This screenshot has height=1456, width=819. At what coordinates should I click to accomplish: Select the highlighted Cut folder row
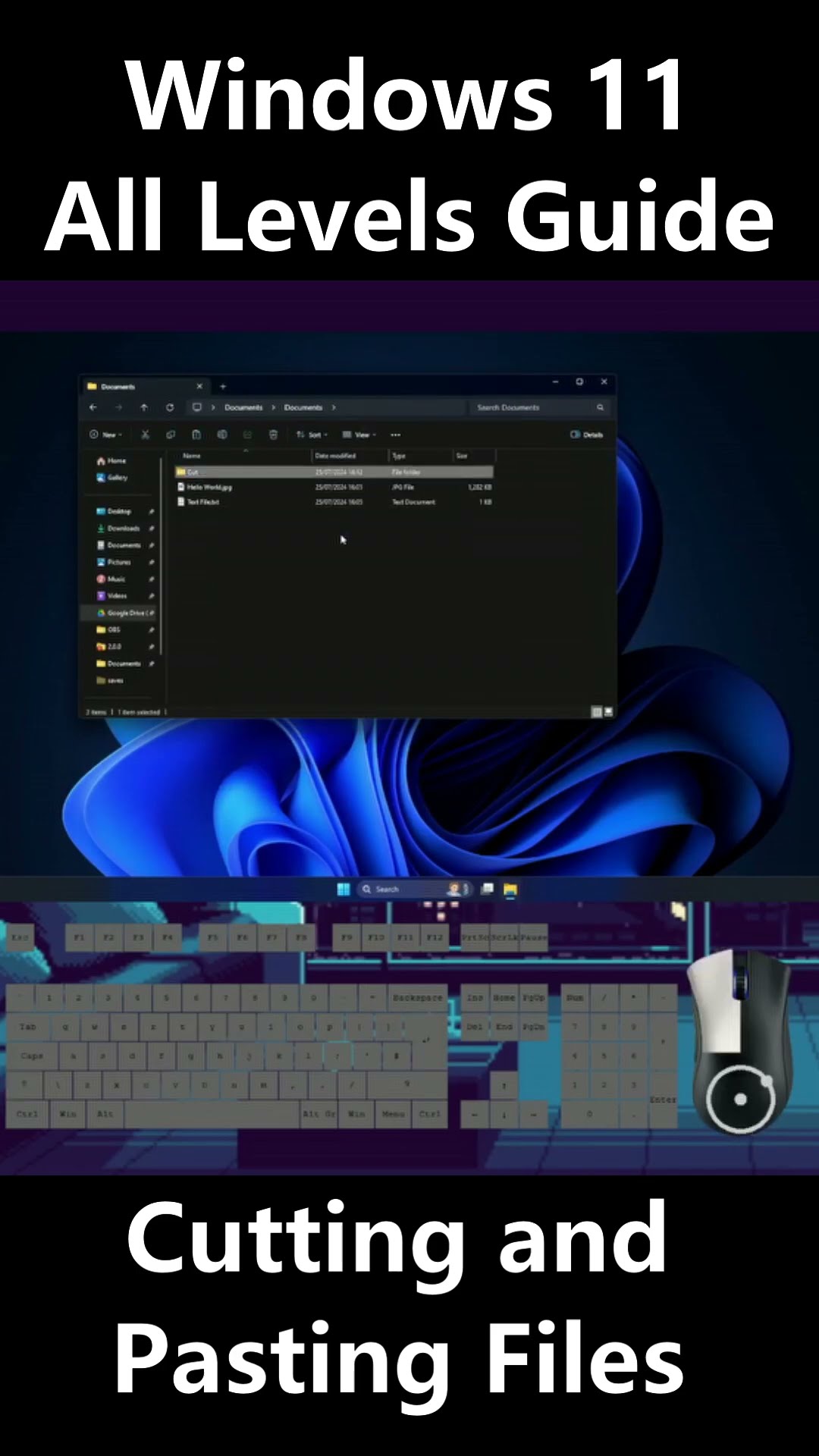pos(334,472)
